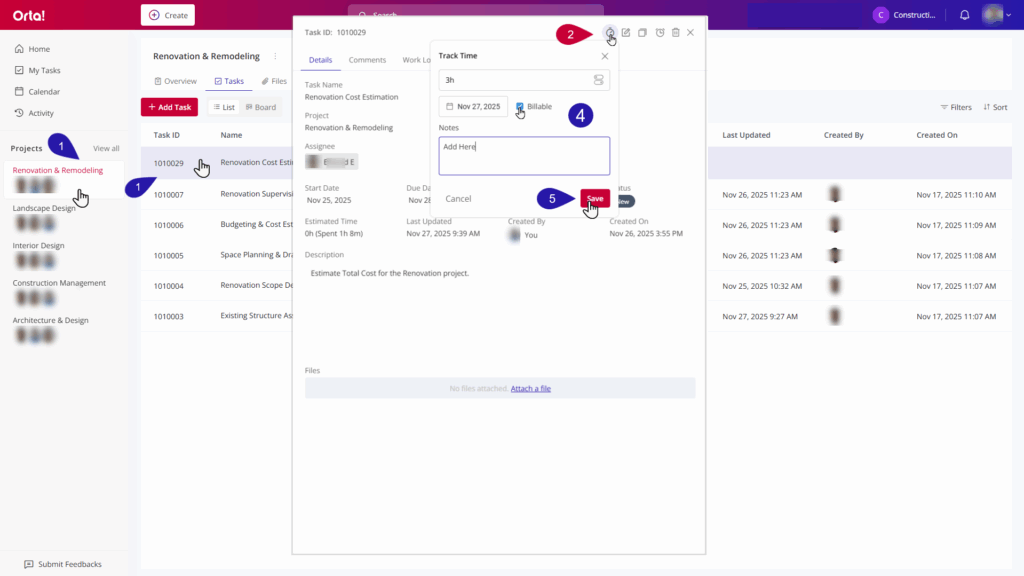Click the reminder alarm clock icon

pyautogui.click(x=660, y=33)
